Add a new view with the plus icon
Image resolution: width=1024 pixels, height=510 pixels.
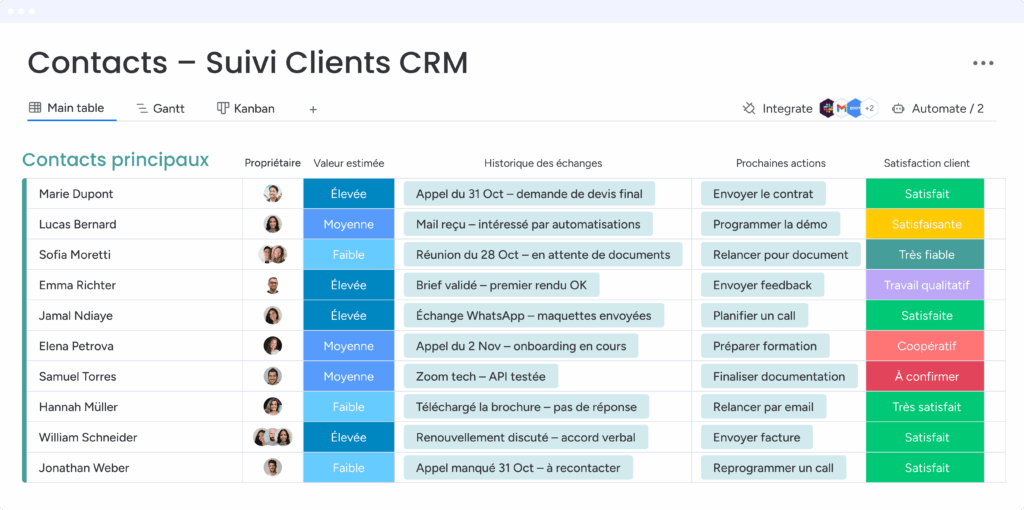pyautogui.click(x=313, y=110)
